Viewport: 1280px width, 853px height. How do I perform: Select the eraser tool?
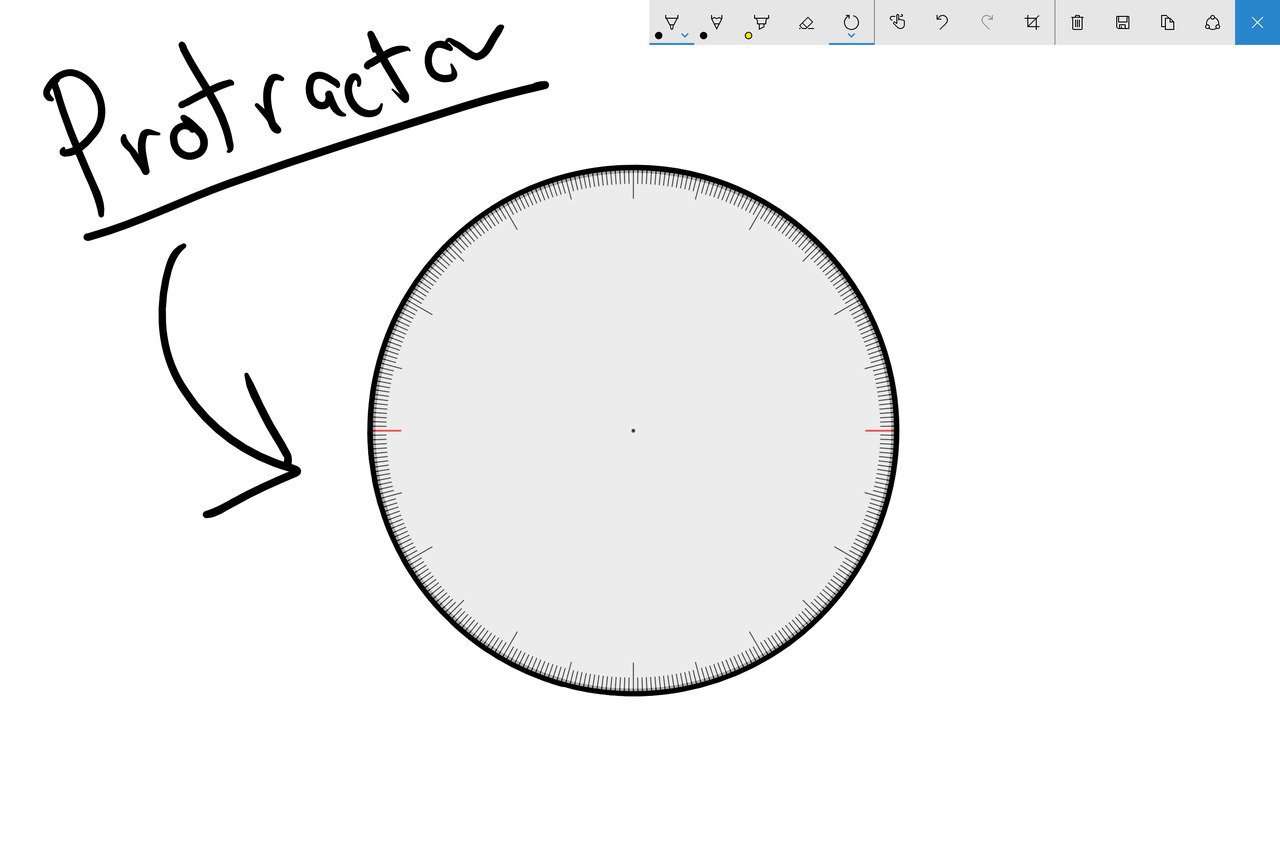pos(806,22)
